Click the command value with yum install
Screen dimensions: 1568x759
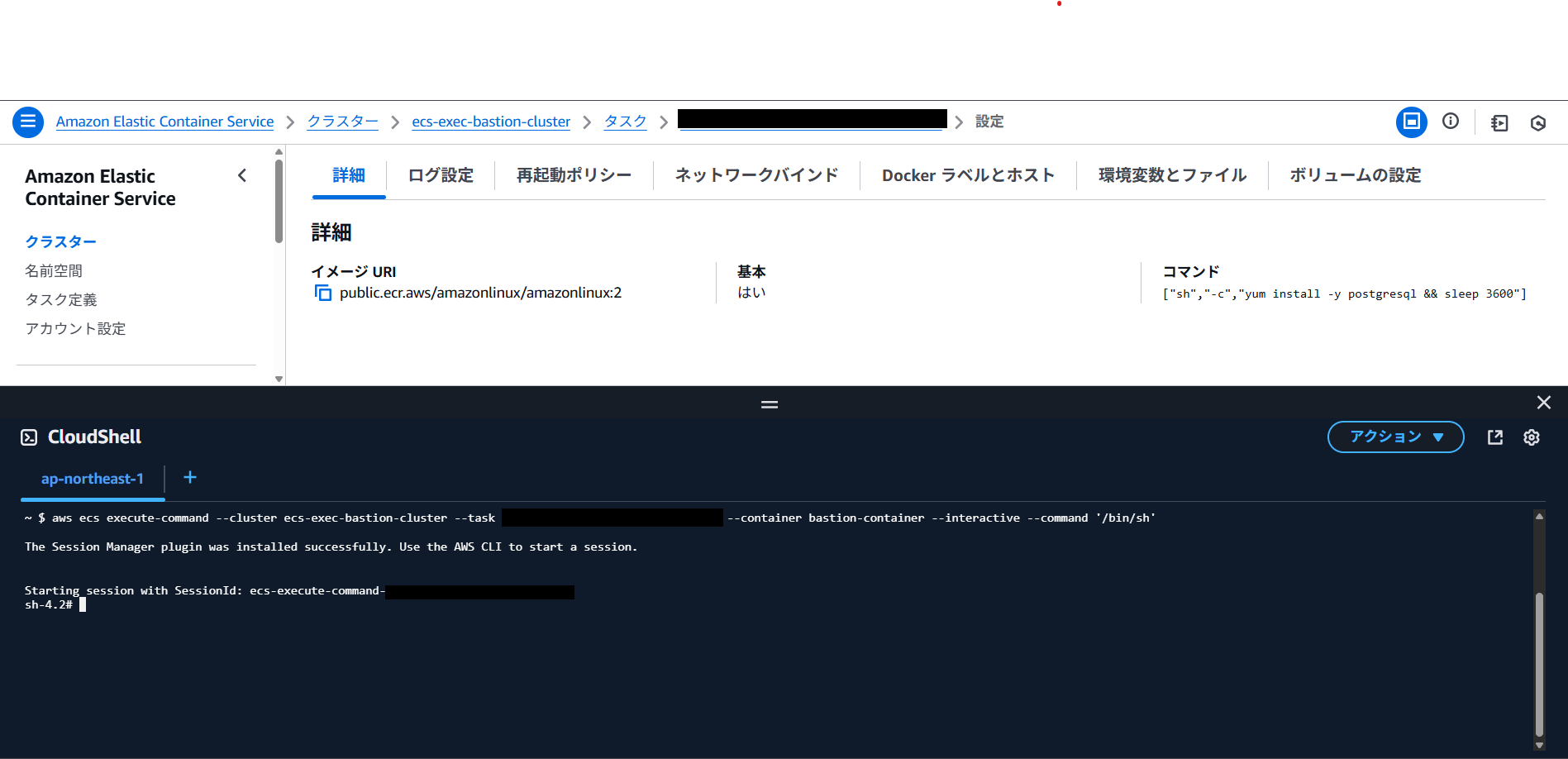point(1344,294)
